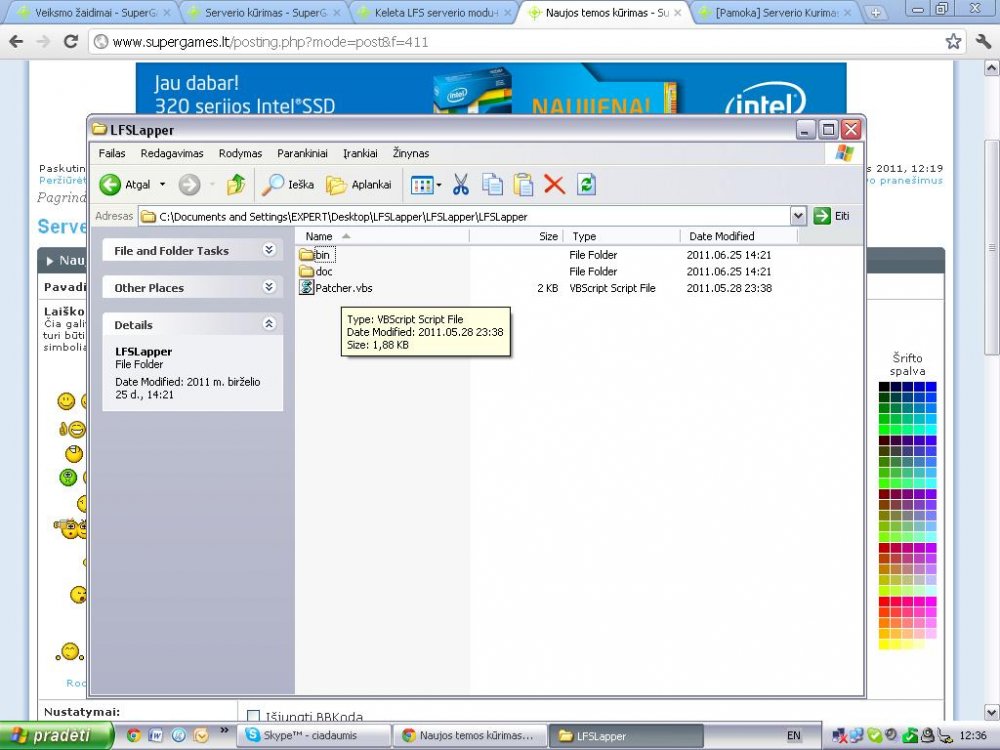Click the pradėti start button

click(50, 736)
